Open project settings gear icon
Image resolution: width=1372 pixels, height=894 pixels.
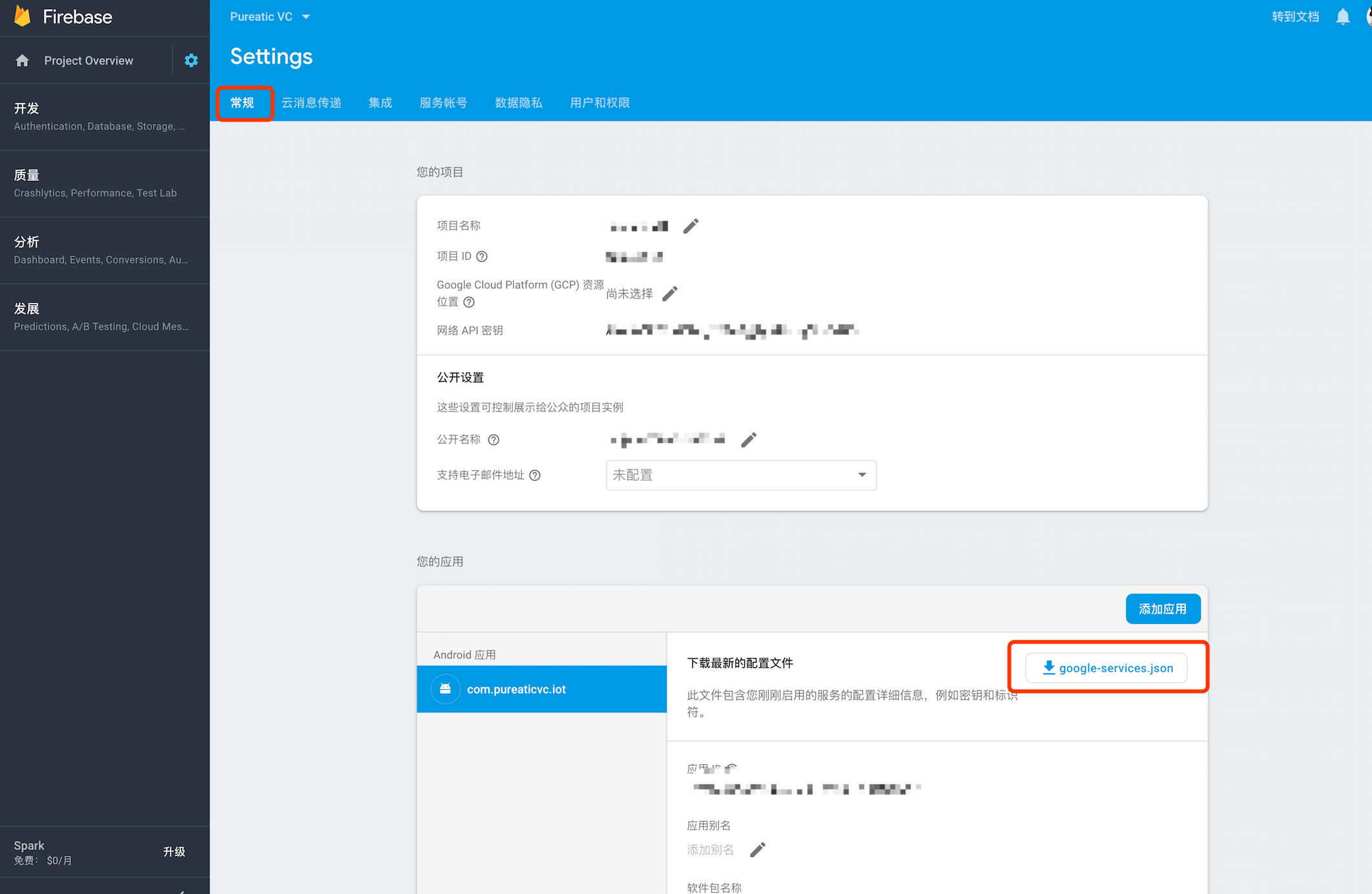tap(191, 61)
